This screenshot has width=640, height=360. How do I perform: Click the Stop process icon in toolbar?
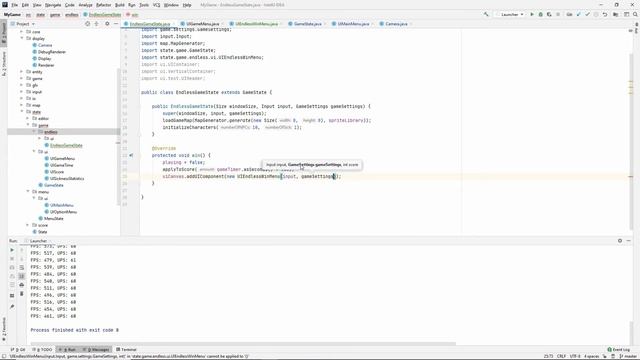click(x=558, y=14)
